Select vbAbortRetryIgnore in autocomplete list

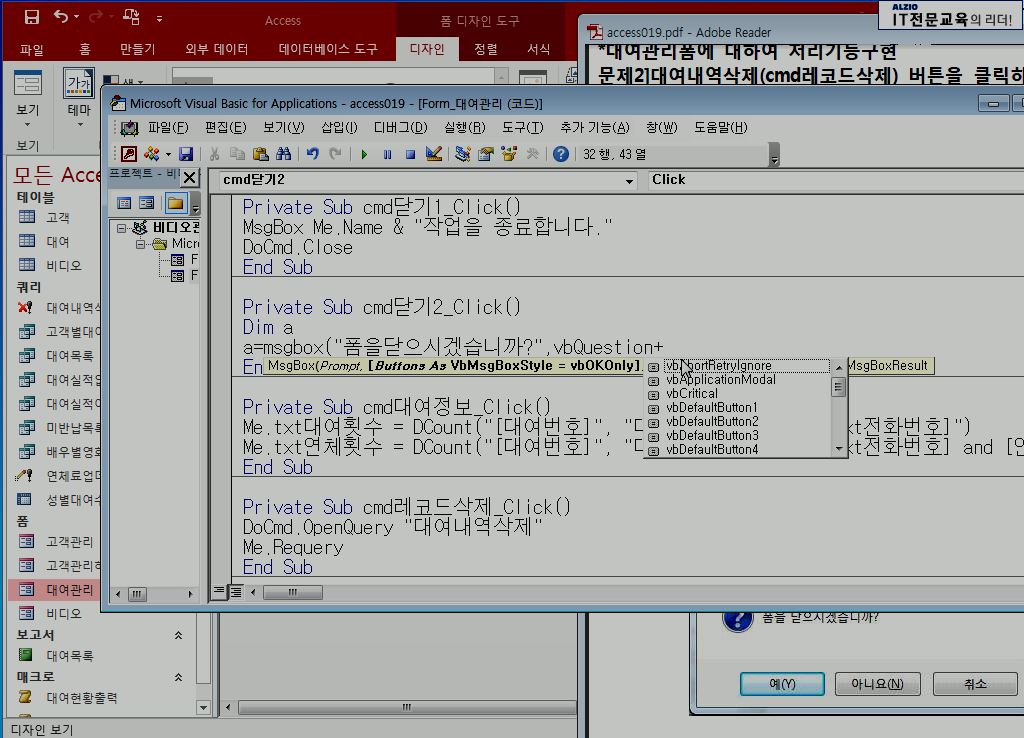747,366
